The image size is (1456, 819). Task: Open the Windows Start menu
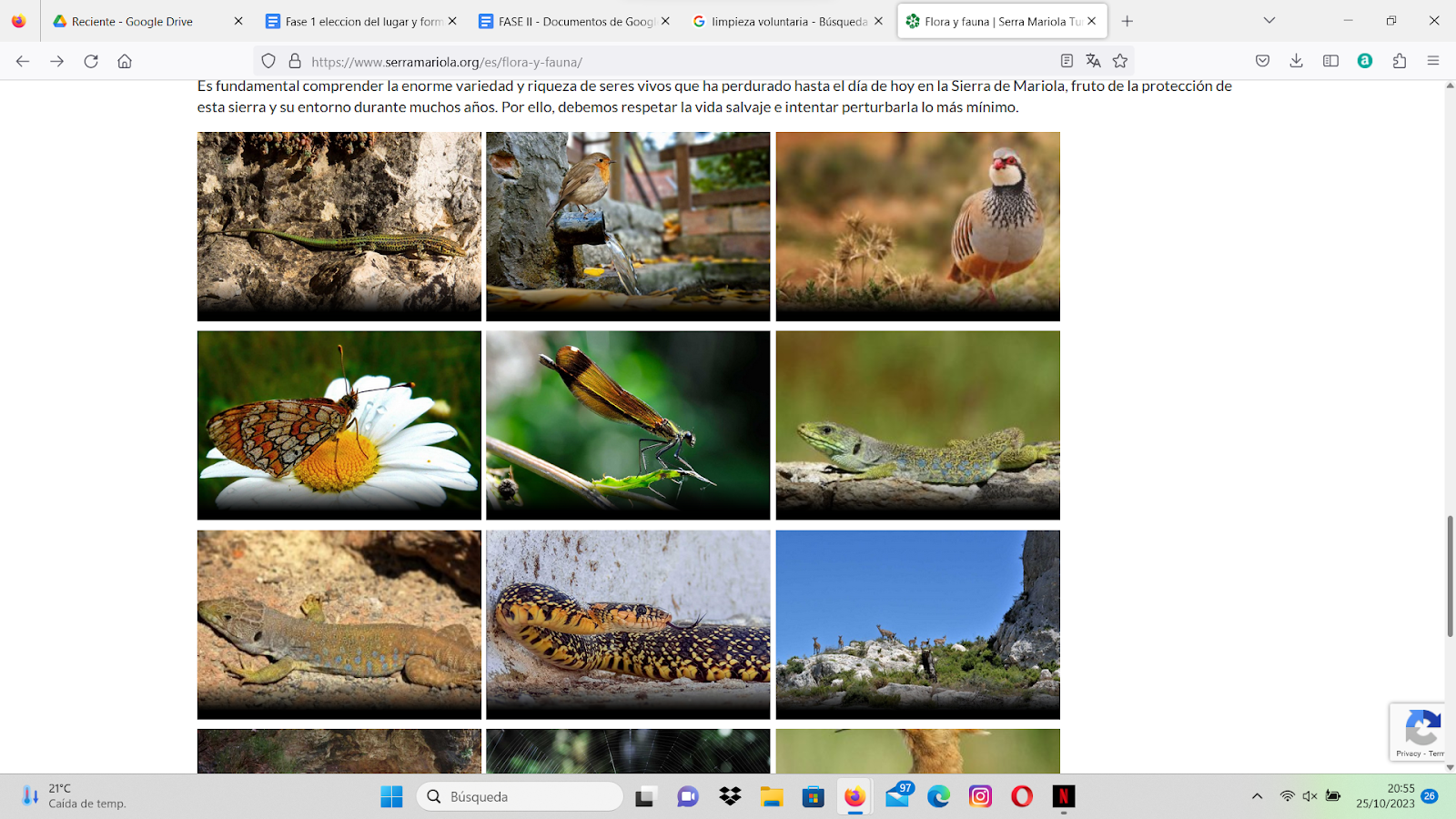391,797
